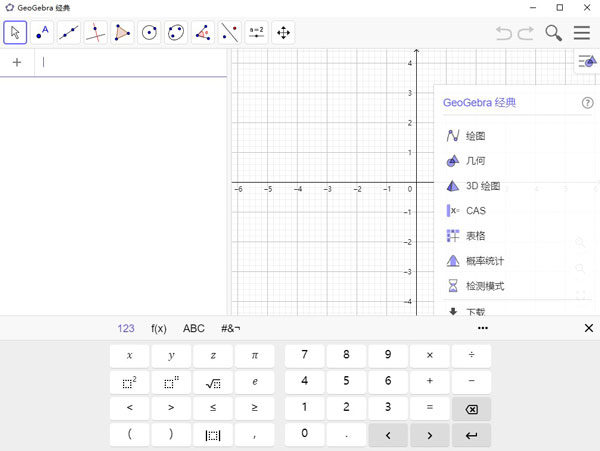
Task: Choose the Line through two points tool
Action: pos(69,33)
